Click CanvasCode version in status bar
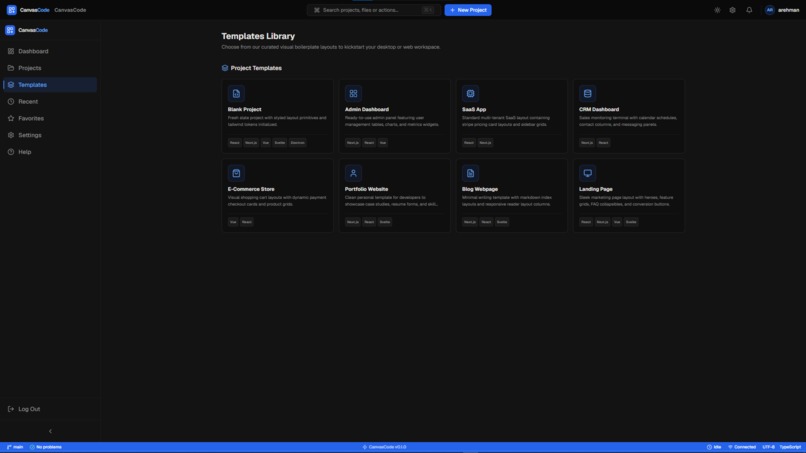This screenshot has width=806, height=453. click(x=384, y=447)
